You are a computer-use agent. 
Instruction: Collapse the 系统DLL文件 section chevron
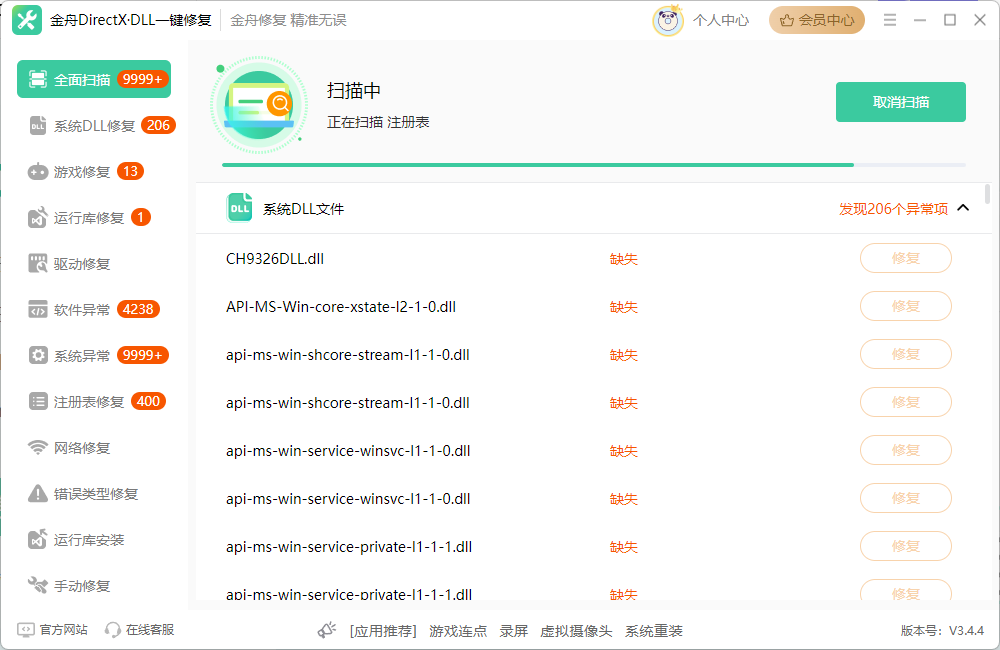tap(964, 208)
